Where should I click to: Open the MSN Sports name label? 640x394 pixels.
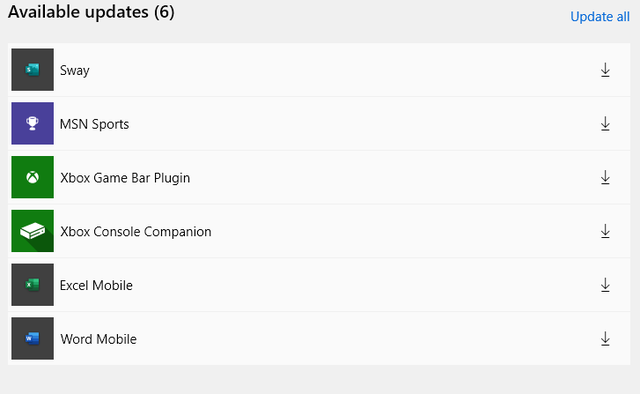click(94, 124)
